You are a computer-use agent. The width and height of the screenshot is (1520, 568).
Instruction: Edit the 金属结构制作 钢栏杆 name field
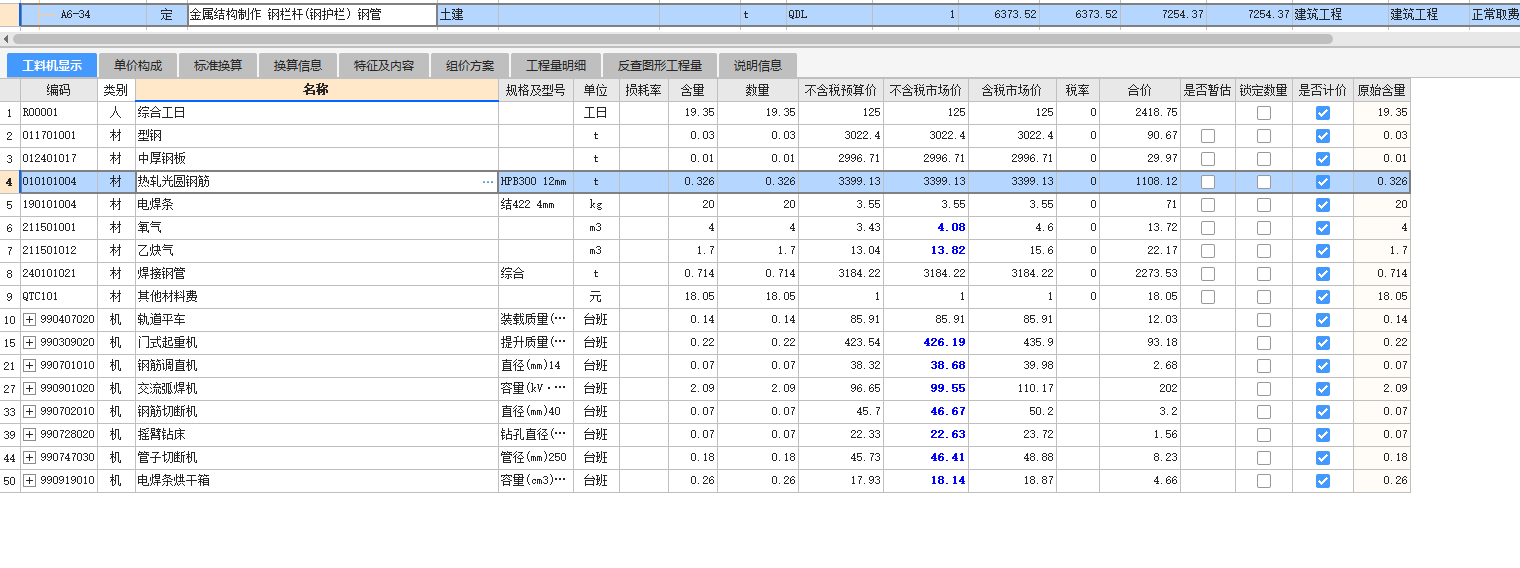pos(312,15)
